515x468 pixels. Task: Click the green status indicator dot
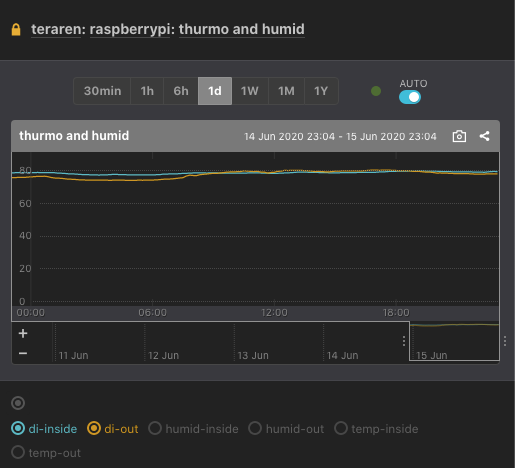point(376,91)
